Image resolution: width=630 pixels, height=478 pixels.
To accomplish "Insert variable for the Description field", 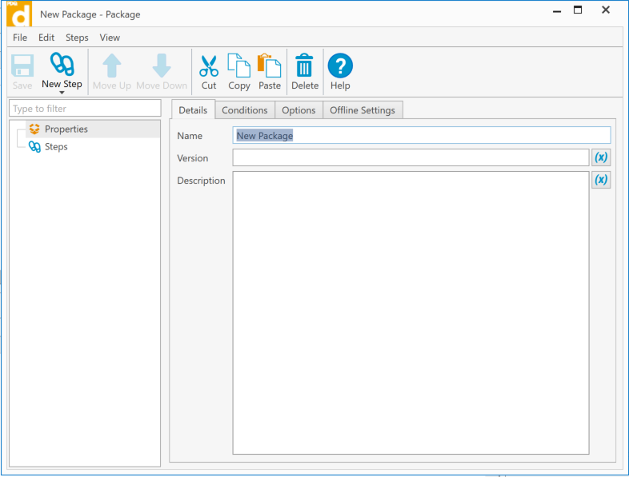I will [x=601, y=180].
